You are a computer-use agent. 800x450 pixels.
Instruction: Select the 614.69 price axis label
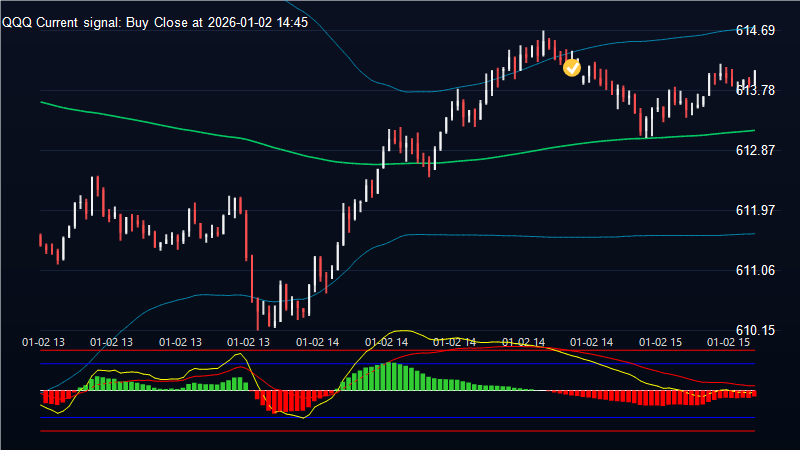click(x=755, y=31)
